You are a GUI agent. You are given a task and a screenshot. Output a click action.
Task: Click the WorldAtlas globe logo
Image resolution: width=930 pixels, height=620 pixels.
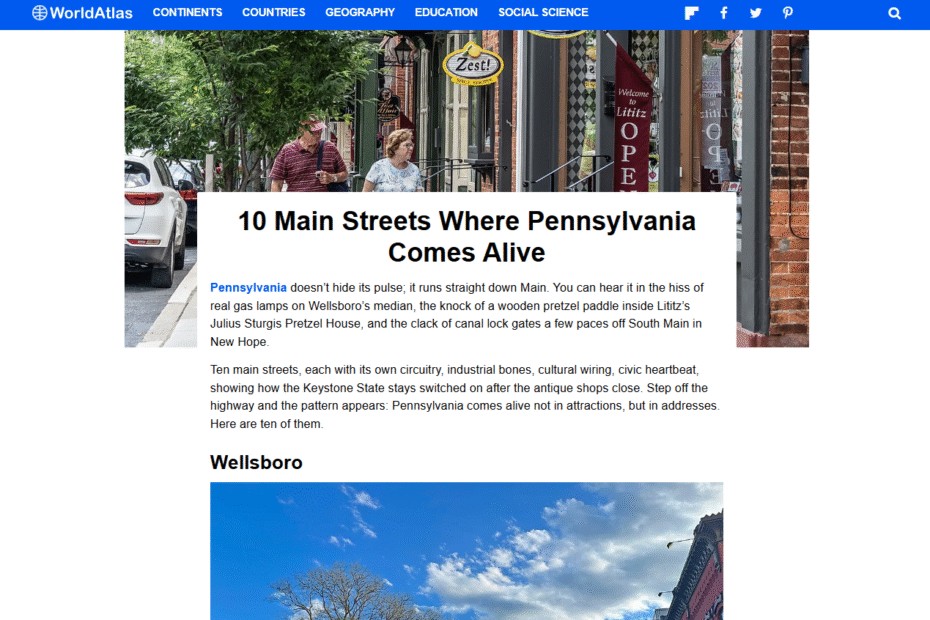[39, 12]
